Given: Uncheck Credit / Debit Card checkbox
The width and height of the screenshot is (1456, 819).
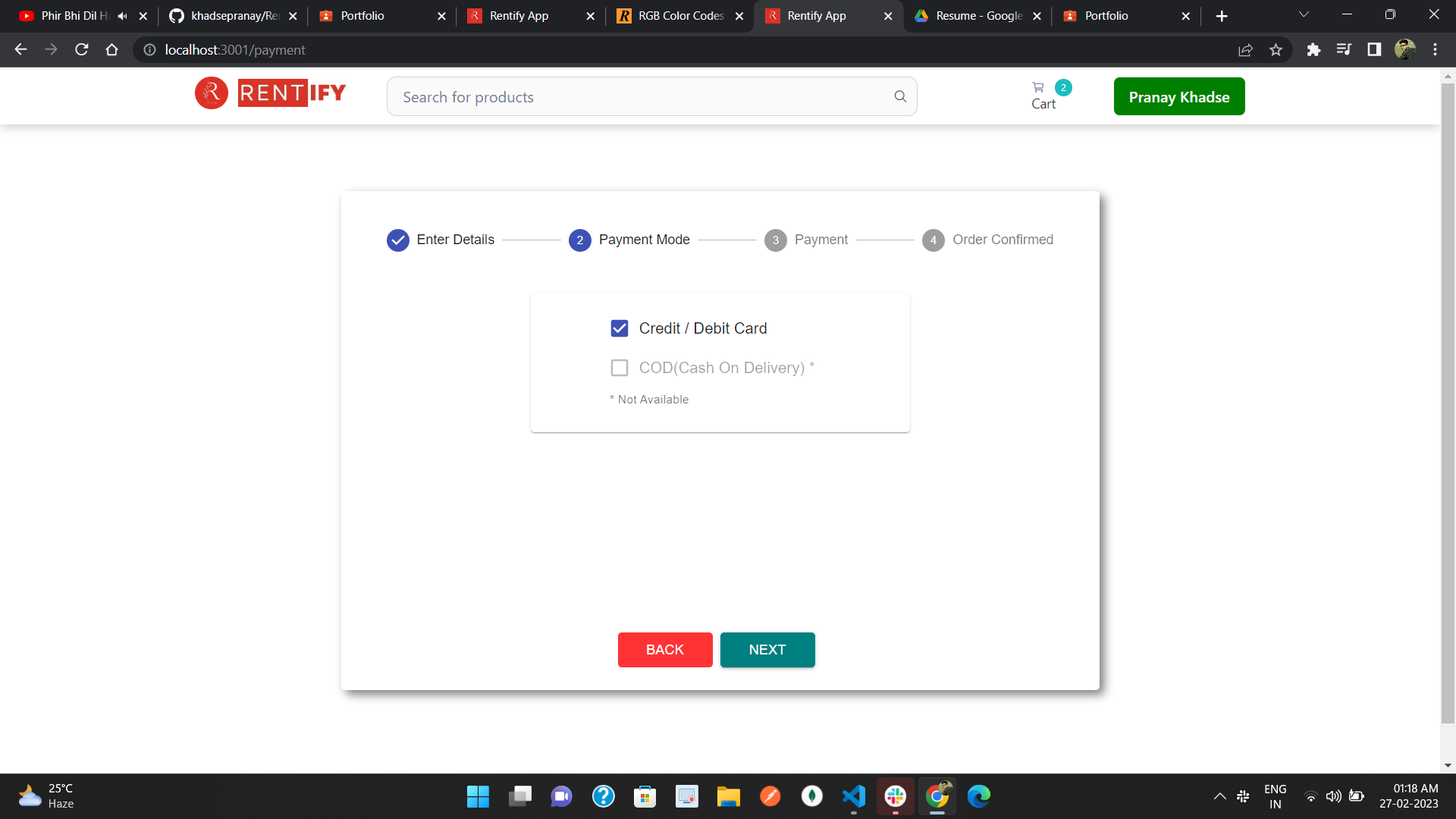Looking at the screenshot, I should click(620, 328).
